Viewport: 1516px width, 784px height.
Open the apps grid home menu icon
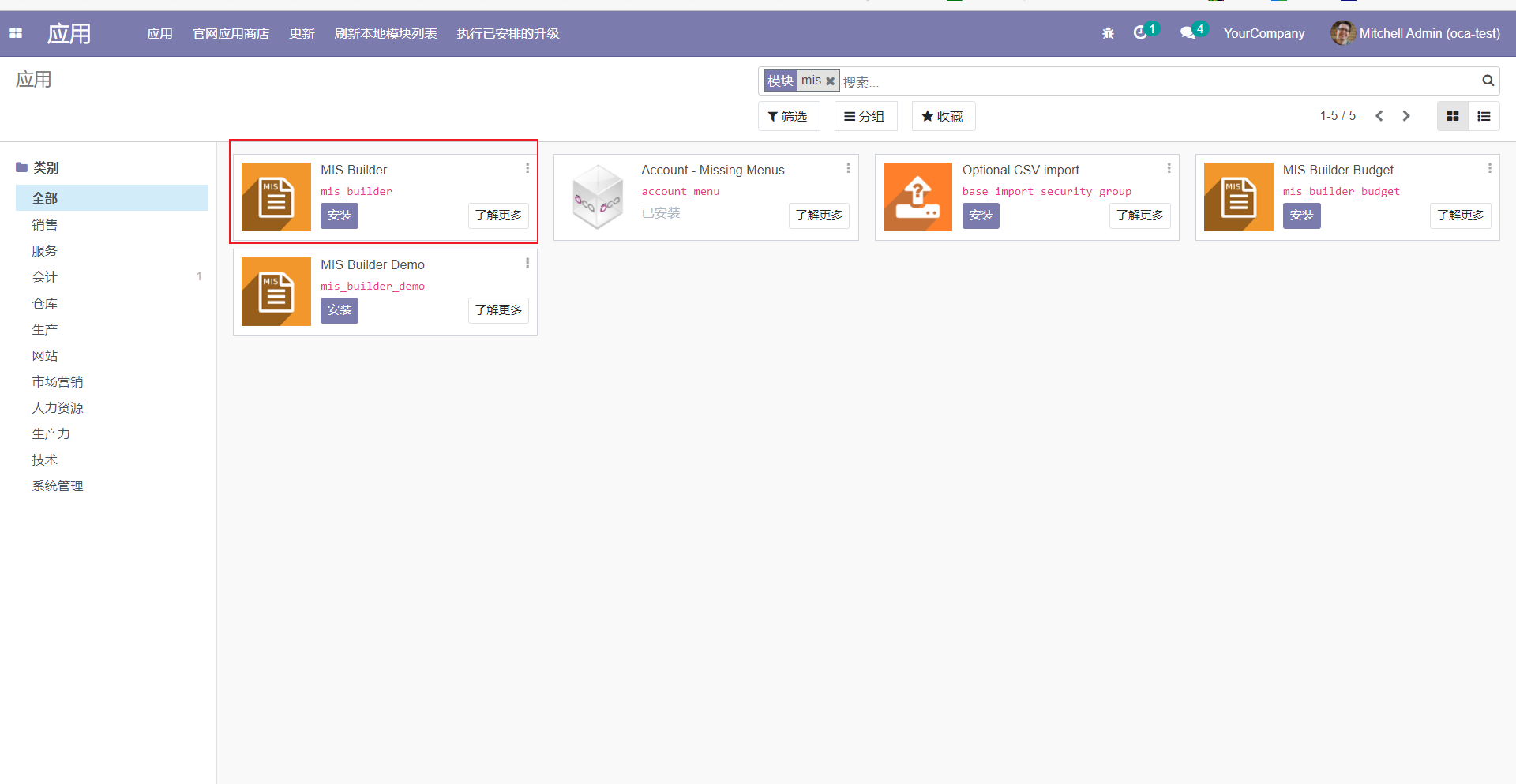(16, 33)
